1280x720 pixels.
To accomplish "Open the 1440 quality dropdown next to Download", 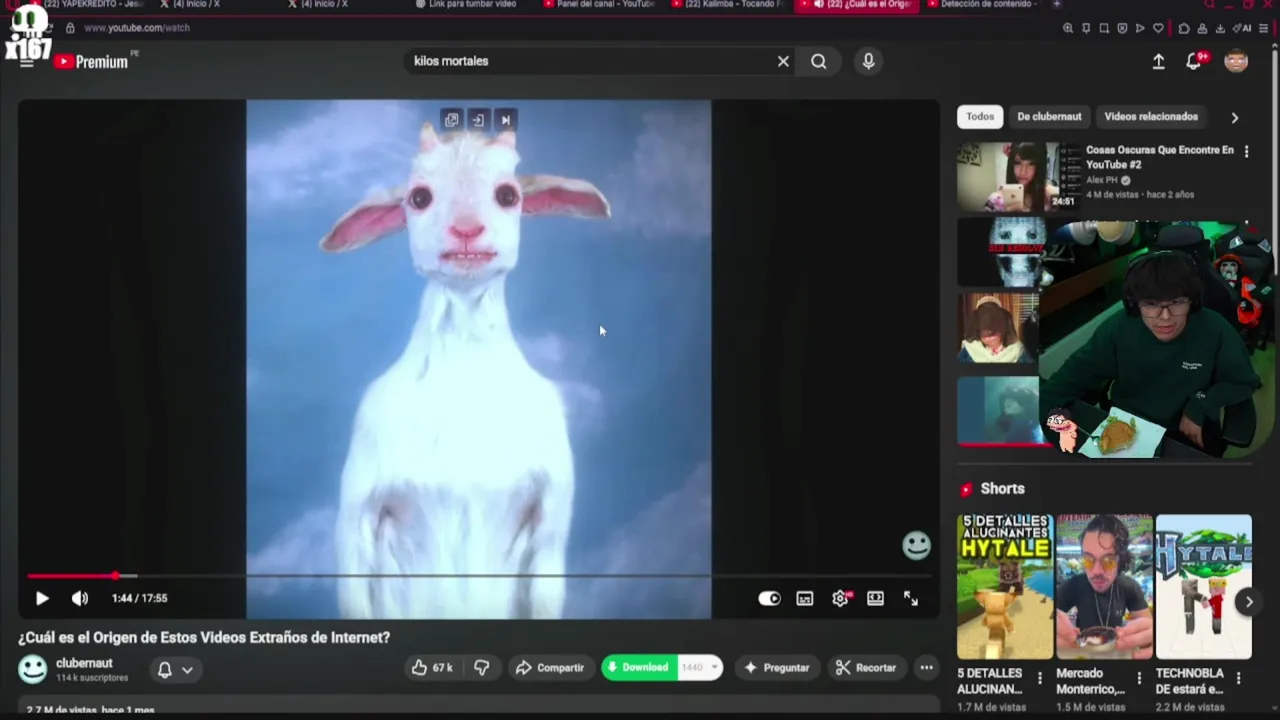I will [x=700, y=668].
